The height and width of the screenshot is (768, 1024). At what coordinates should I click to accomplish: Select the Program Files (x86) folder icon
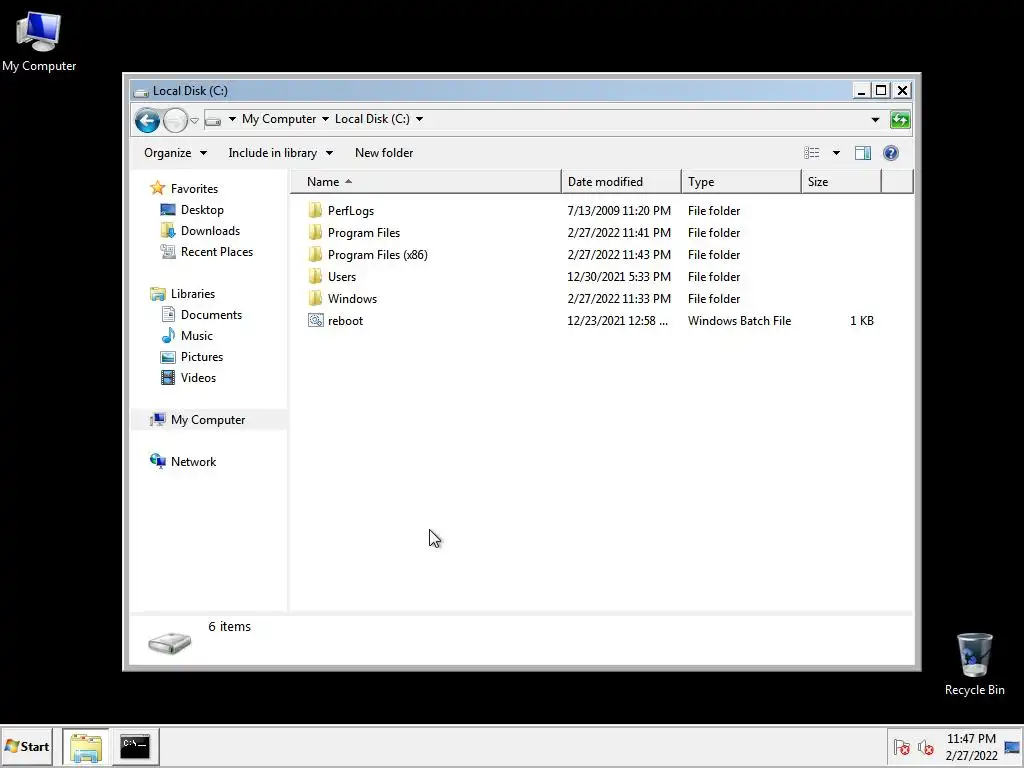click(315, 255)
